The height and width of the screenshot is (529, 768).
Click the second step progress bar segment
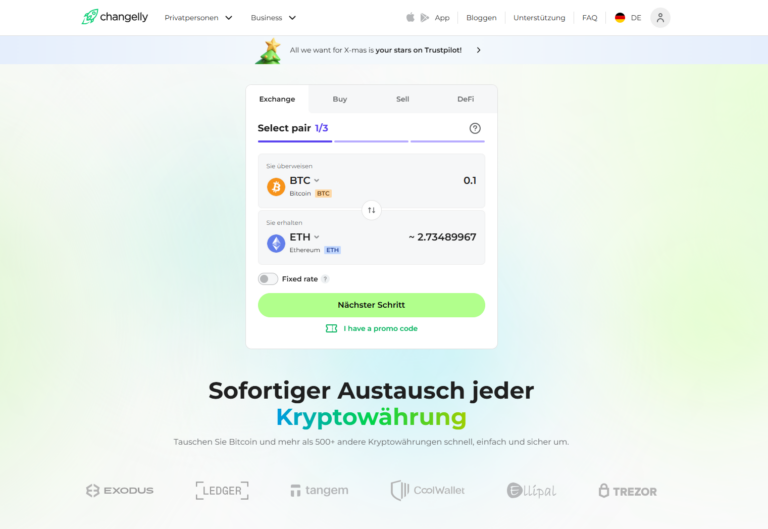click(371, 141)
